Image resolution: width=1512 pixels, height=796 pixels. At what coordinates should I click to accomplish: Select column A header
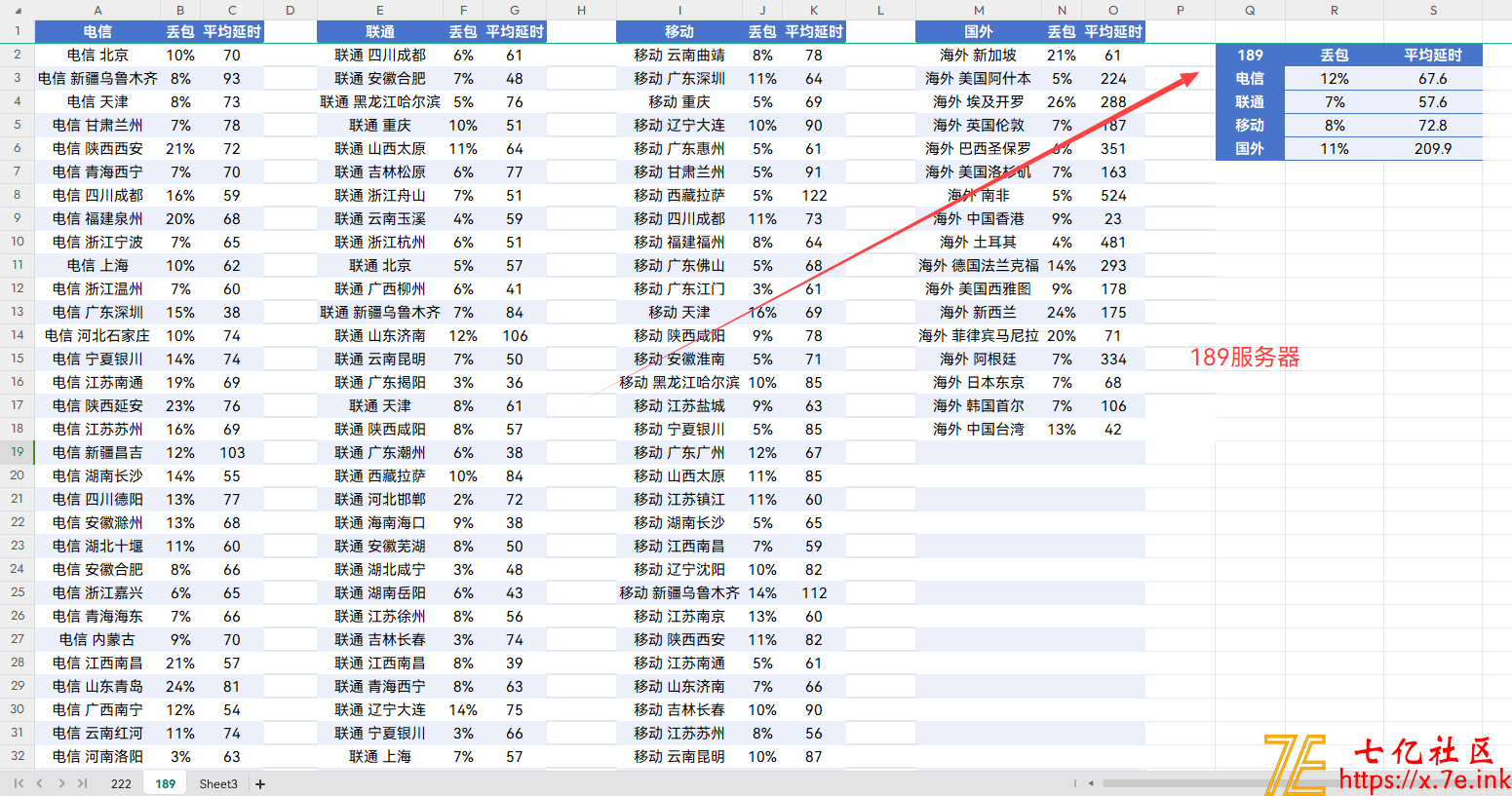[97, 10]
